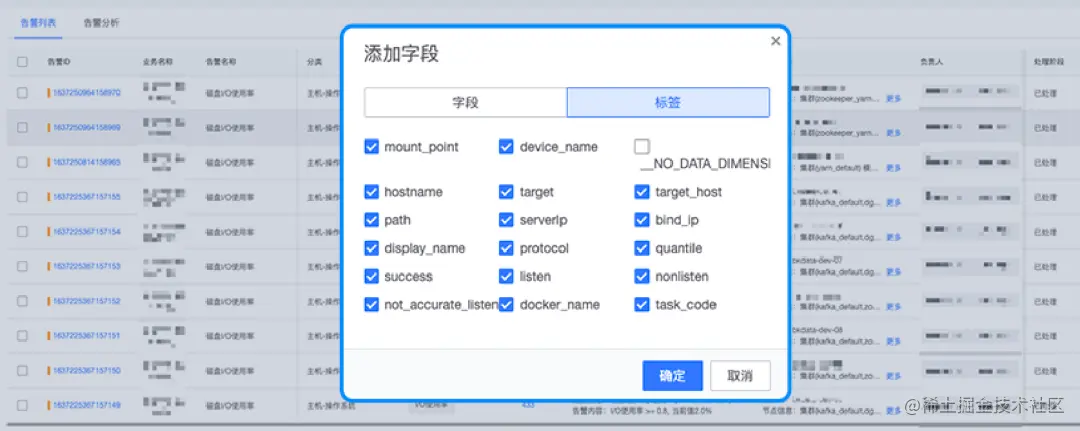The width and height of the screenshot is (1080, 431).
Task: Open alarm ID 1637250814158965 link
Action: pyautogui.click(x=87, y=162)
